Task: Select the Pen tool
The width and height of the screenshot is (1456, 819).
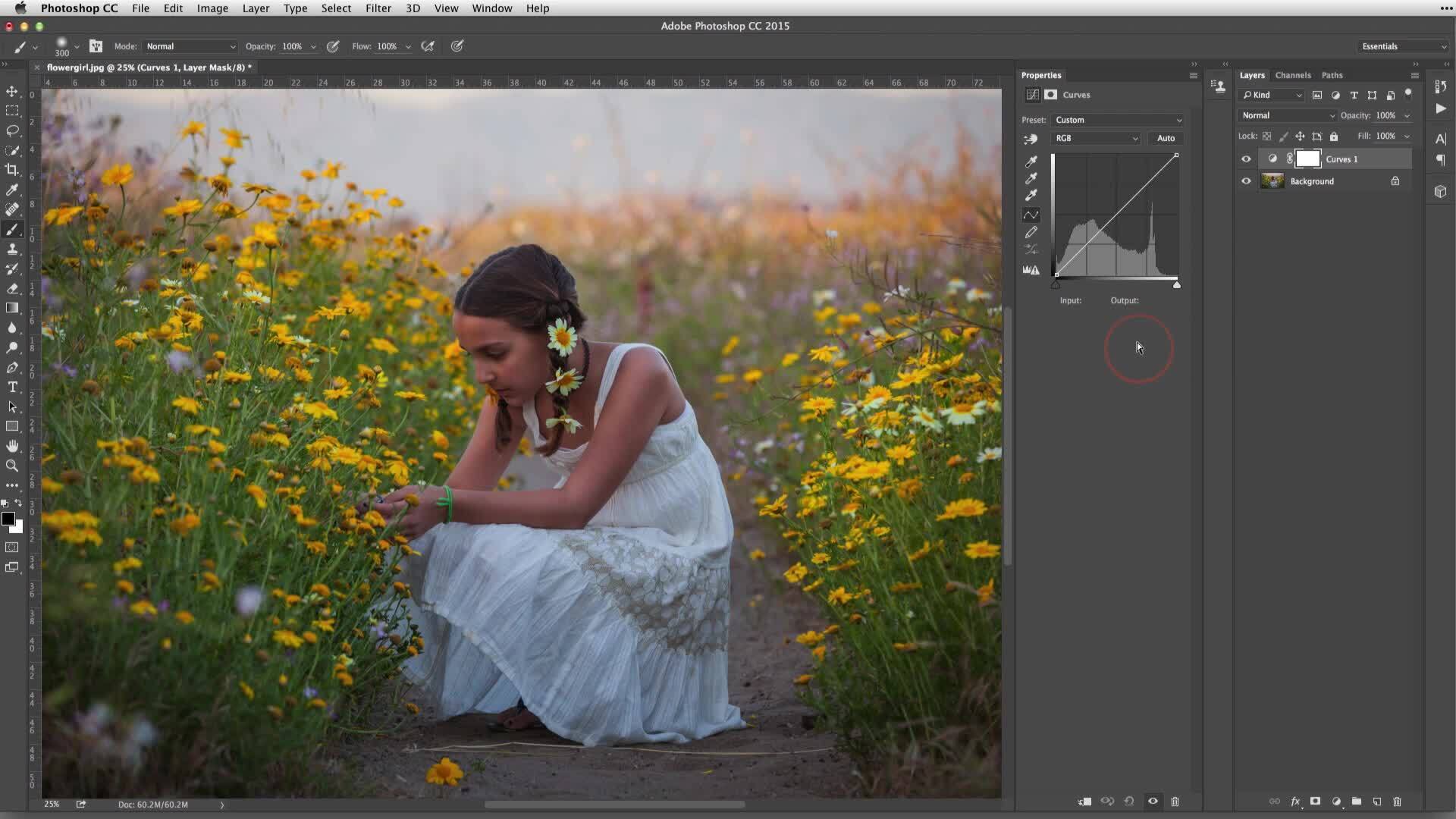Action: click(x=12, y=367)
